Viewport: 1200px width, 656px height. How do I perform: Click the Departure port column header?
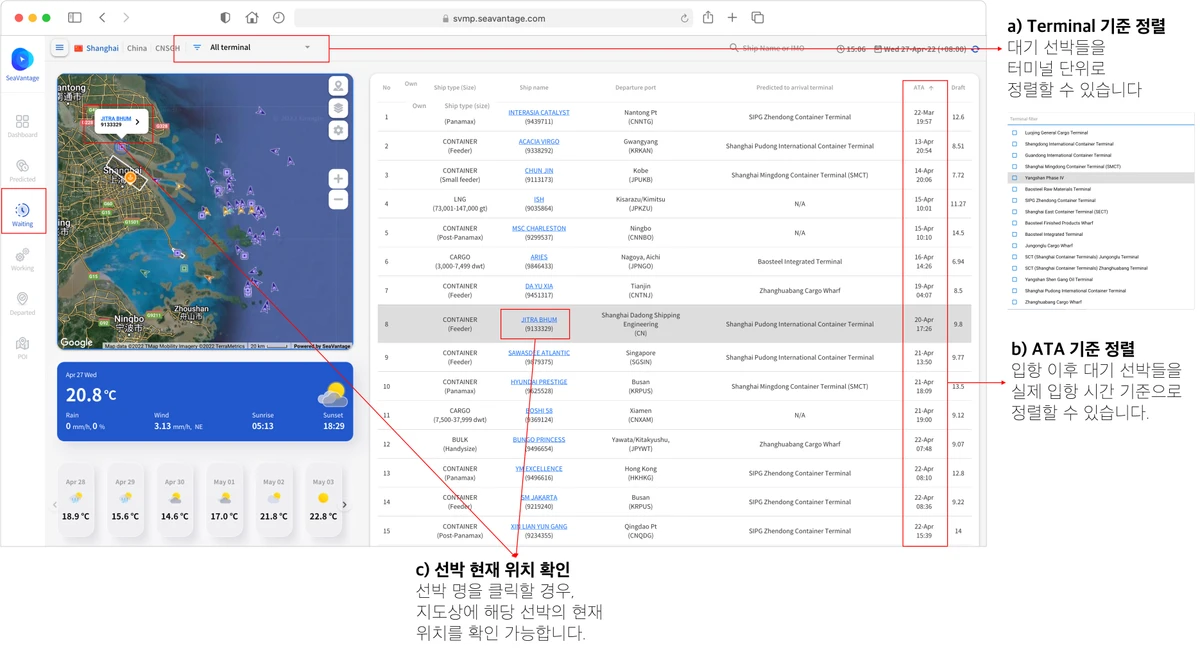click(x=635, y=88)
